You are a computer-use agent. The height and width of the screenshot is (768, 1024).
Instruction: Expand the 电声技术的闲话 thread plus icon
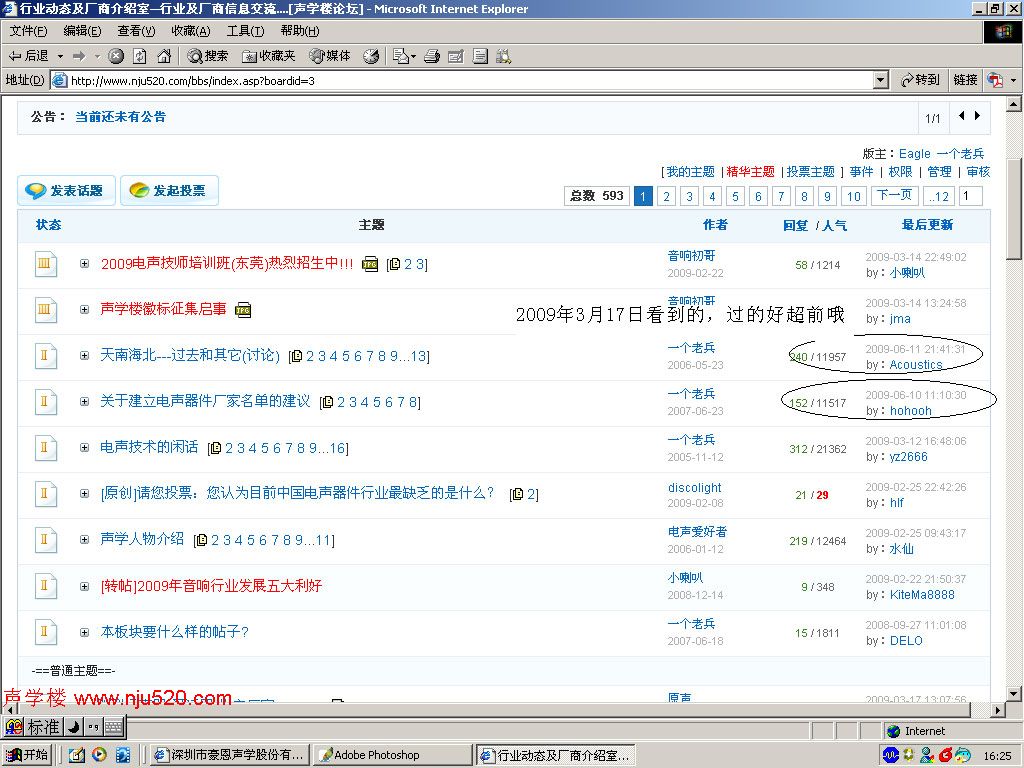coord(85,448)
